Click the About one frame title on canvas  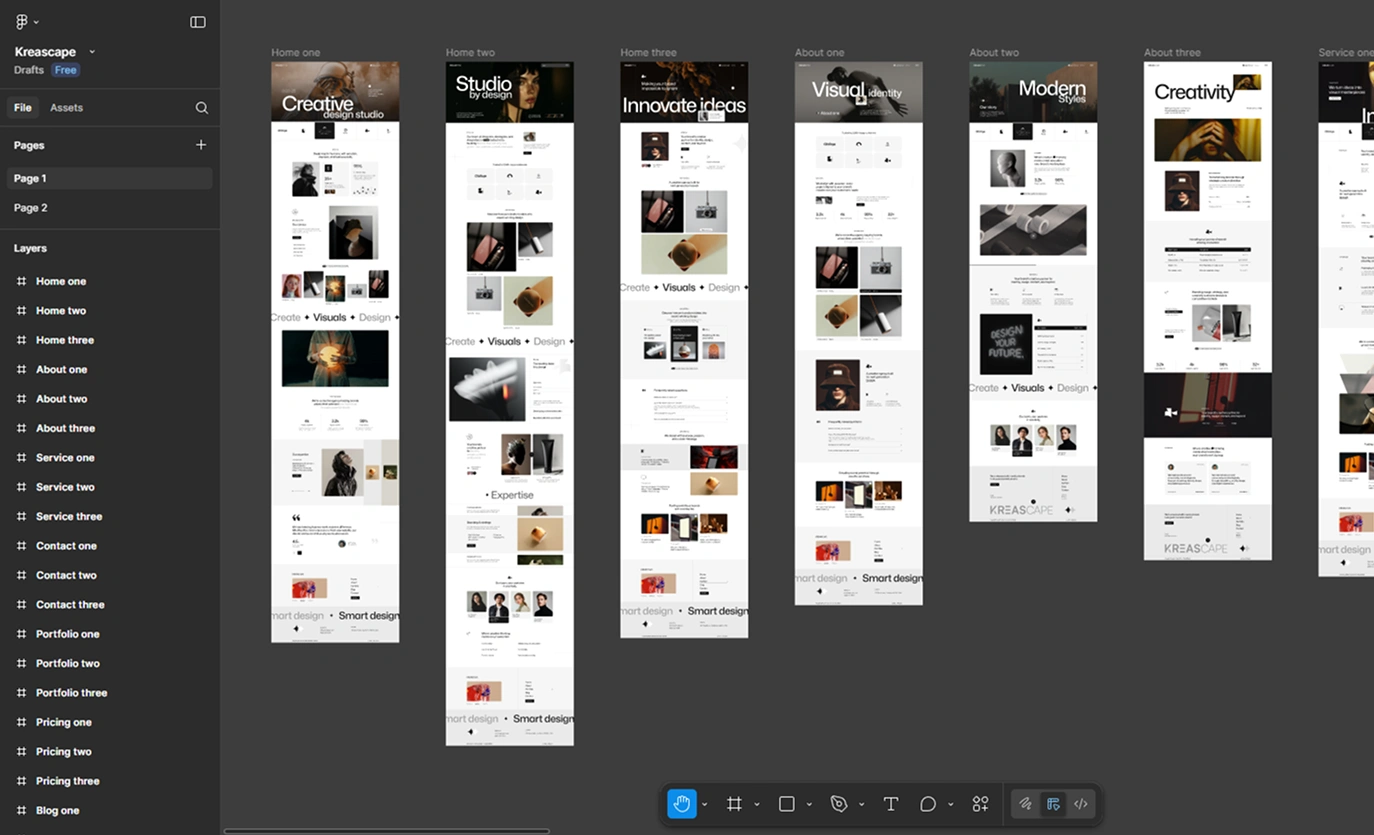(820, 53)
